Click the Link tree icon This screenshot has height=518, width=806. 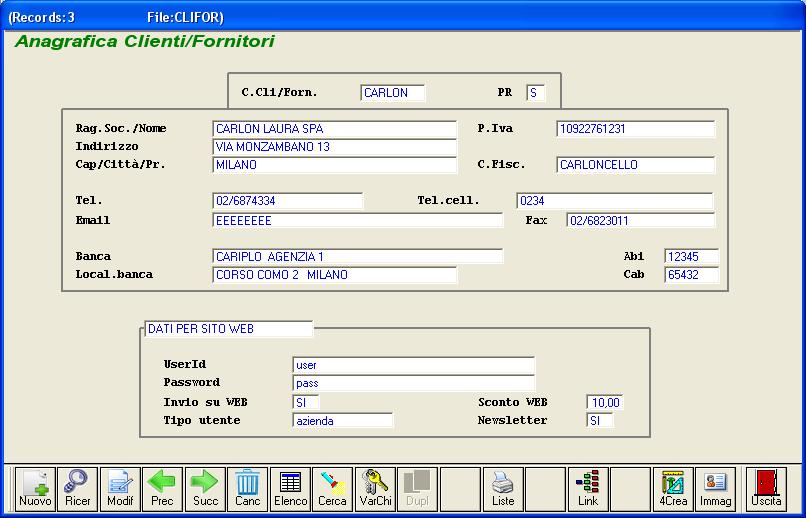[x=588, y=488]
